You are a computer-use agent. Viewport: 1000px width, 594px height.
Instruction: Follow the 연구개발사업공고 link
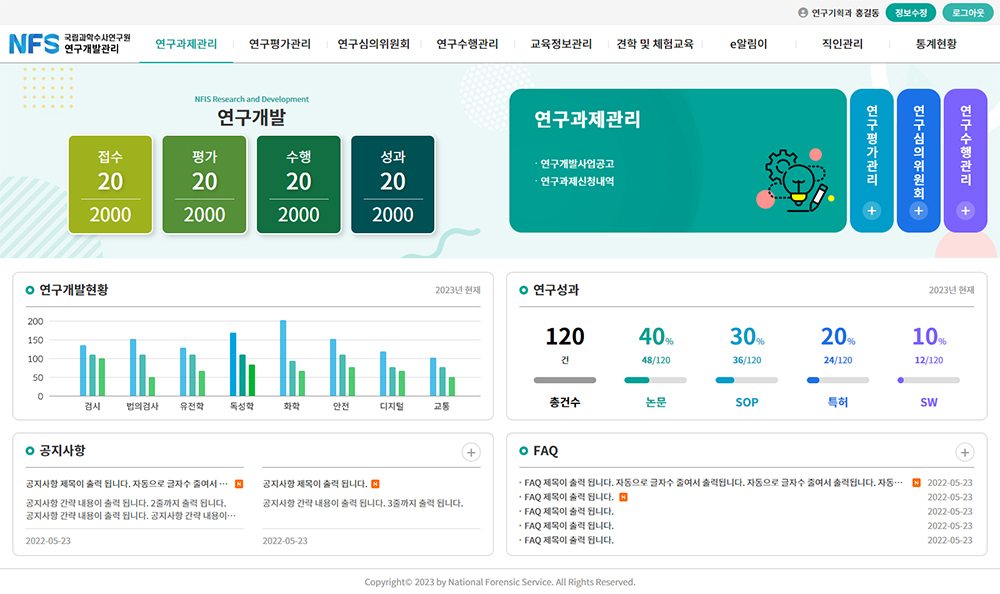click(577, 164)
